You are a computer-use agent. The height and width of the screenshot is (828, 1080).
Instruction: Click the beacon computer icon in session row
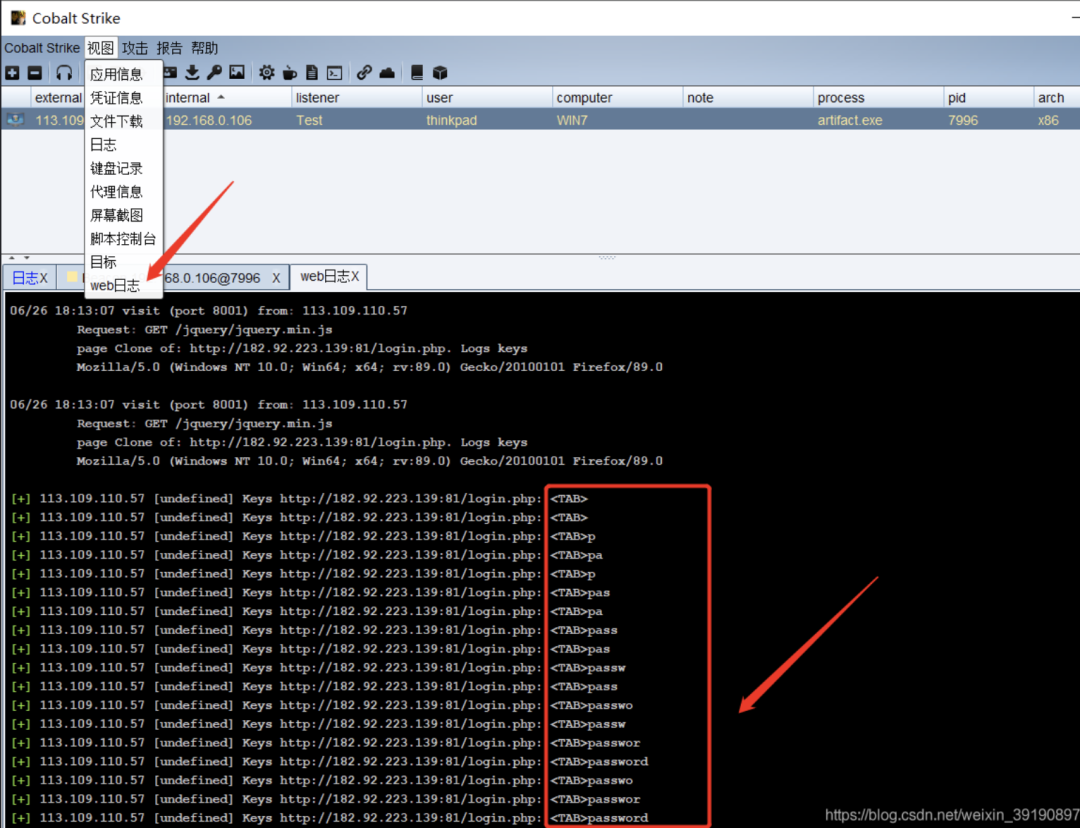pos(15,120)
